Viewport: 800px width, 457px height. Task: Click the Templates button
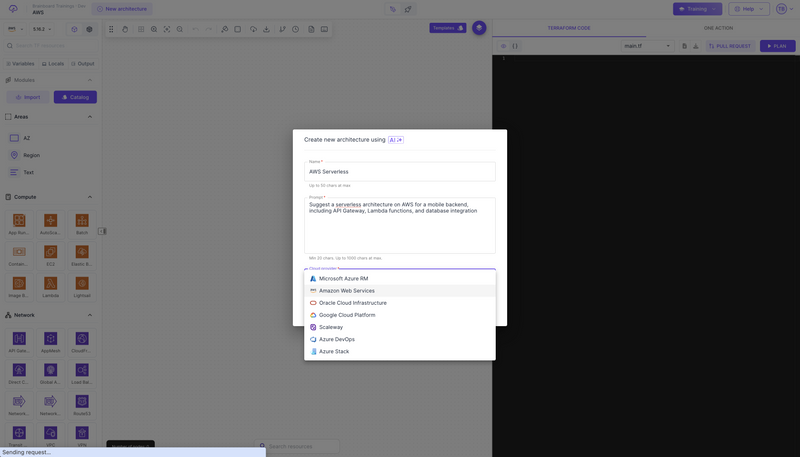[447, 28]
